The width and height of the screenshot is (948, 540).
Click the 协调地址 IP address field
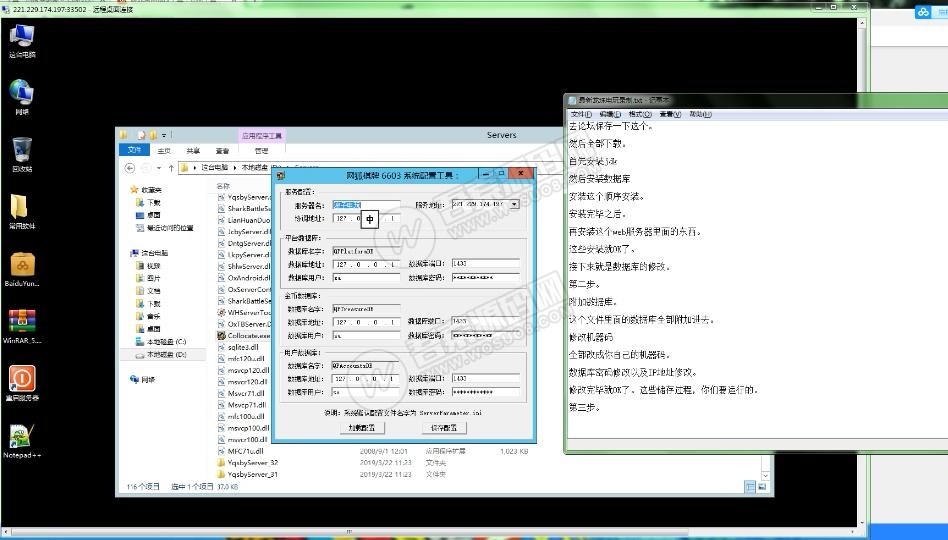(x=366, y=218)
